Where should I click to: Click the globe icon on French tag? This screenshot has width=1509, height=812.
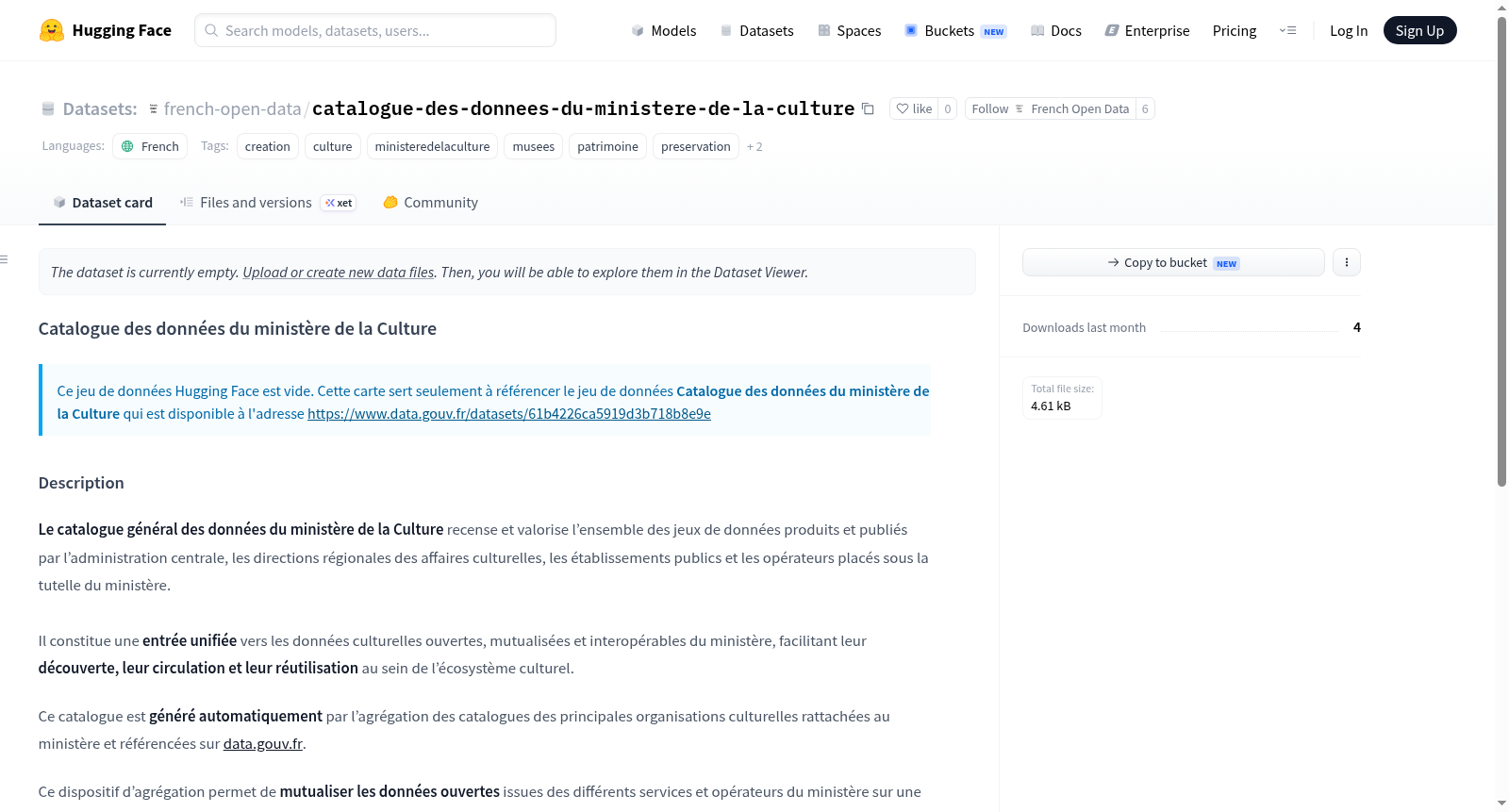tap(127, 146)
